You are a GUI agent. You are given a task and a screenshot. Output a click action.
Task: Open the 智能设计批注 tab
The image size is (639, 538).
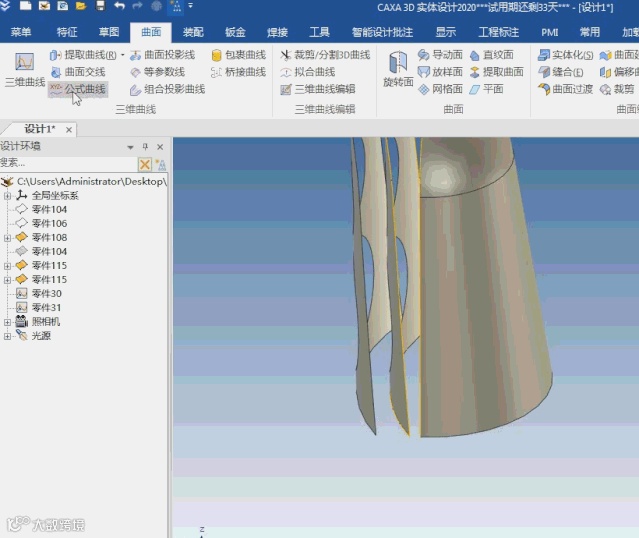tap(382, 32)
